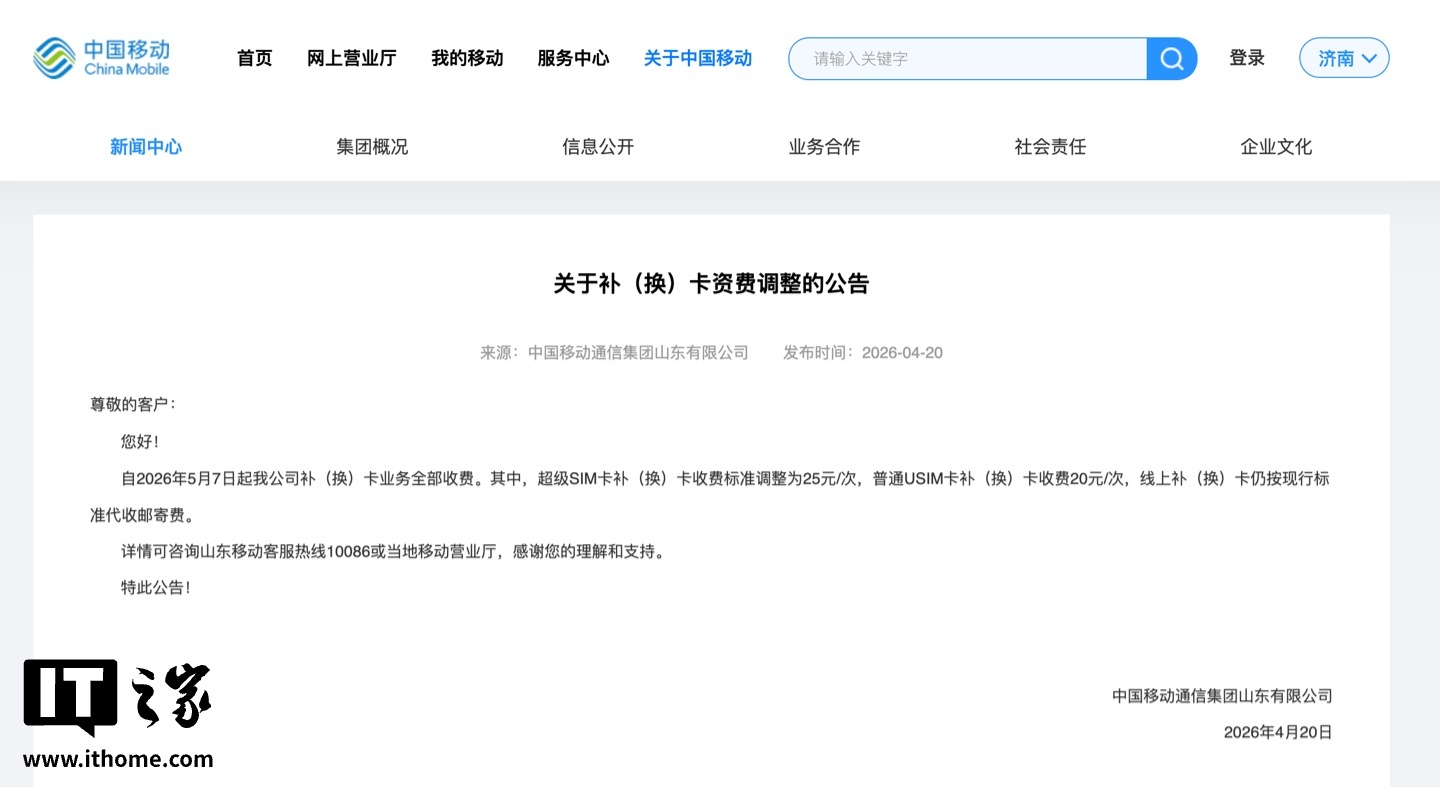Screen dimensions: 1440x787
Task: Open the 网上营业厅 menu item
Action: pos(351,59)
